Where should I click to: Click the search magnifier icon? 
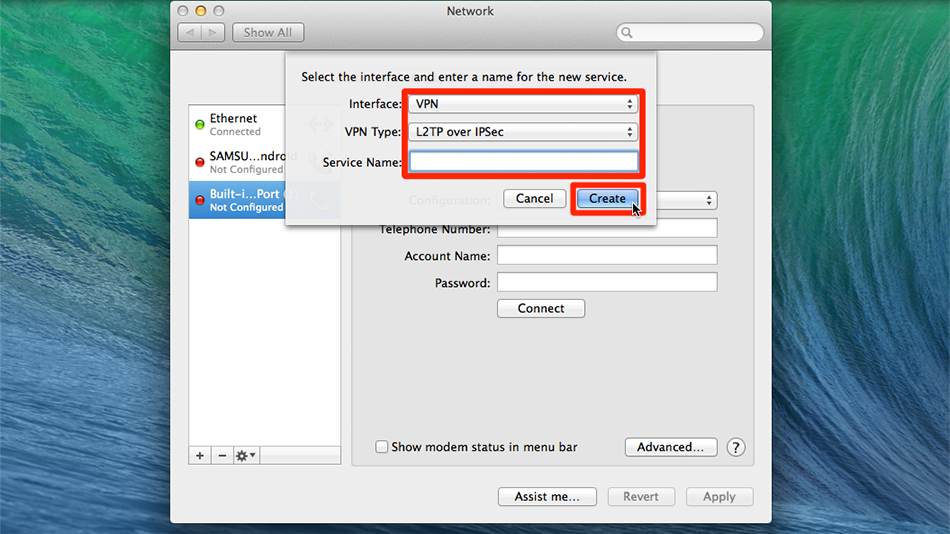(628, 33)
